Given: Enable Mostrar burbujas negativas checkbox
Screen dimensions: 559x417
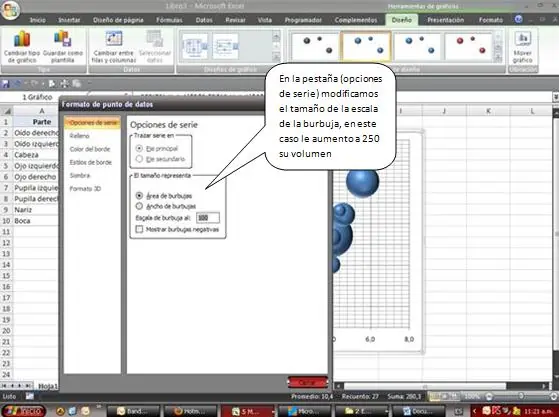Looking at the screenshot, I should 139,229.
